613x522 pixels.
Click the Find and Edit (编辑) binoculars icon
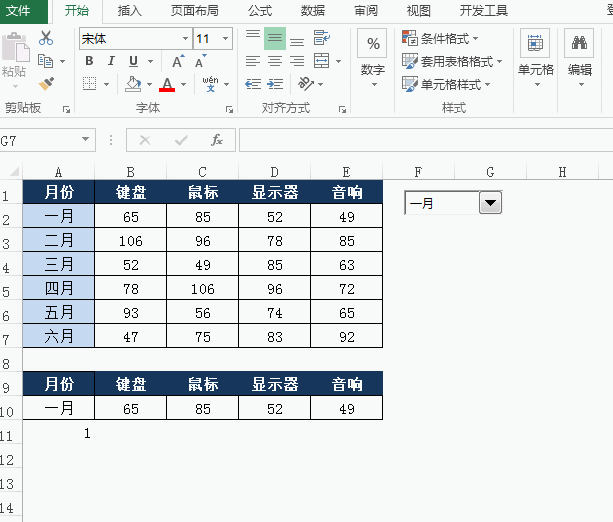(579, 55)
